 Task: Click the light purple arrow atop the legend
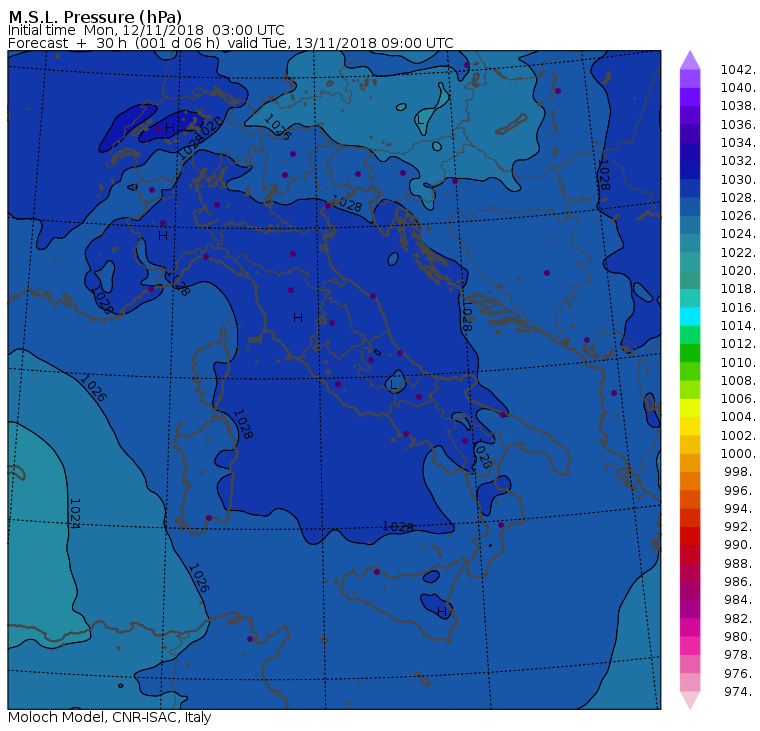pyautogui.click(x=690, y=61)
